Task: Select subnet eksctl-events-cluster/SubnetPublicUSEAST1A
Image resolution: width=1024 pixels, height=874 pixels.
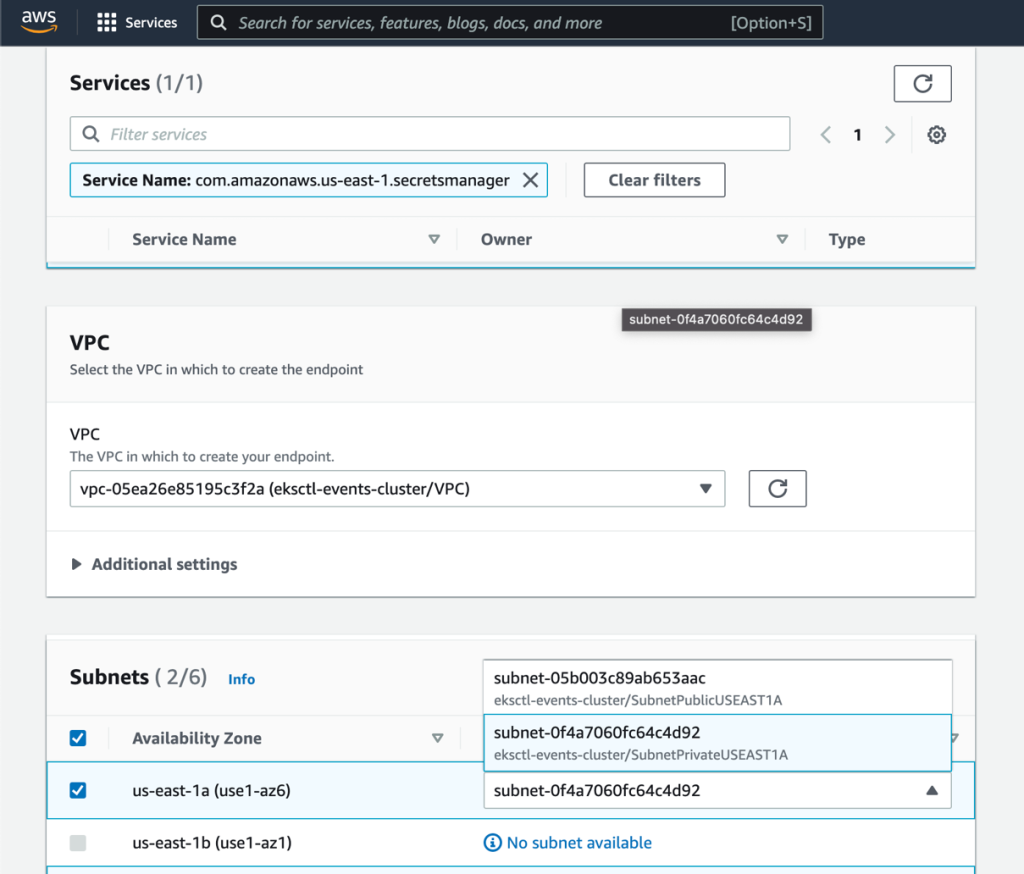Action: (x=717, y=688)
